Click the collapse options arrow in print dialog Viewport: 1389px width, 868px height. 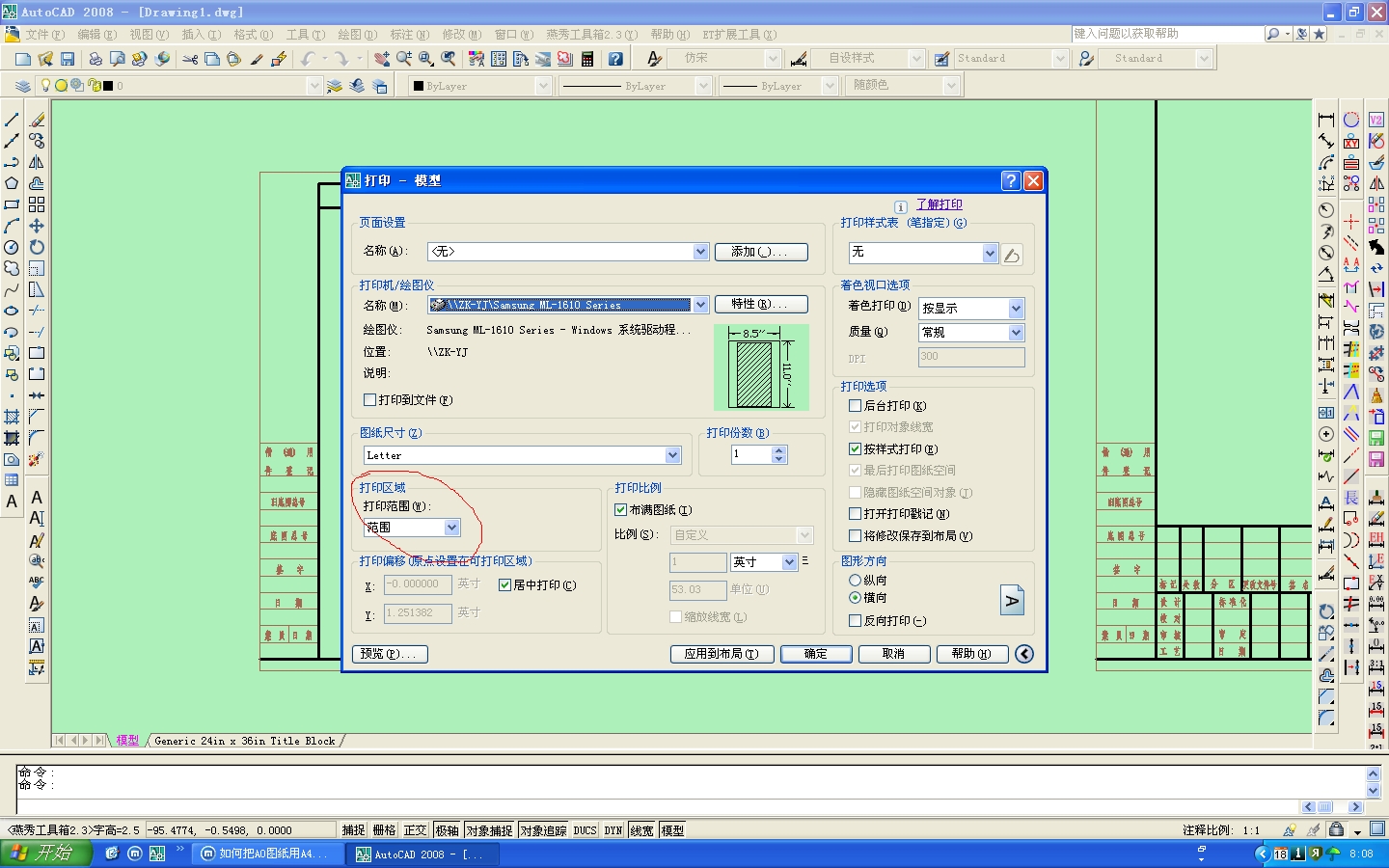coord(1024,654)
